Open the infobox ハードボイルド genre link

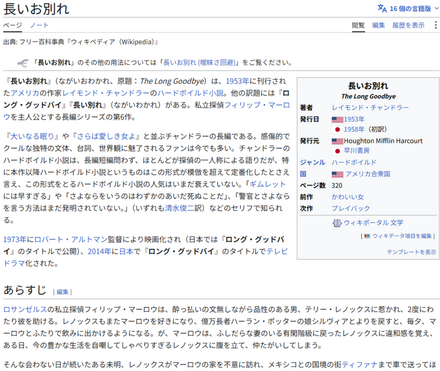[x=354, y=162]
